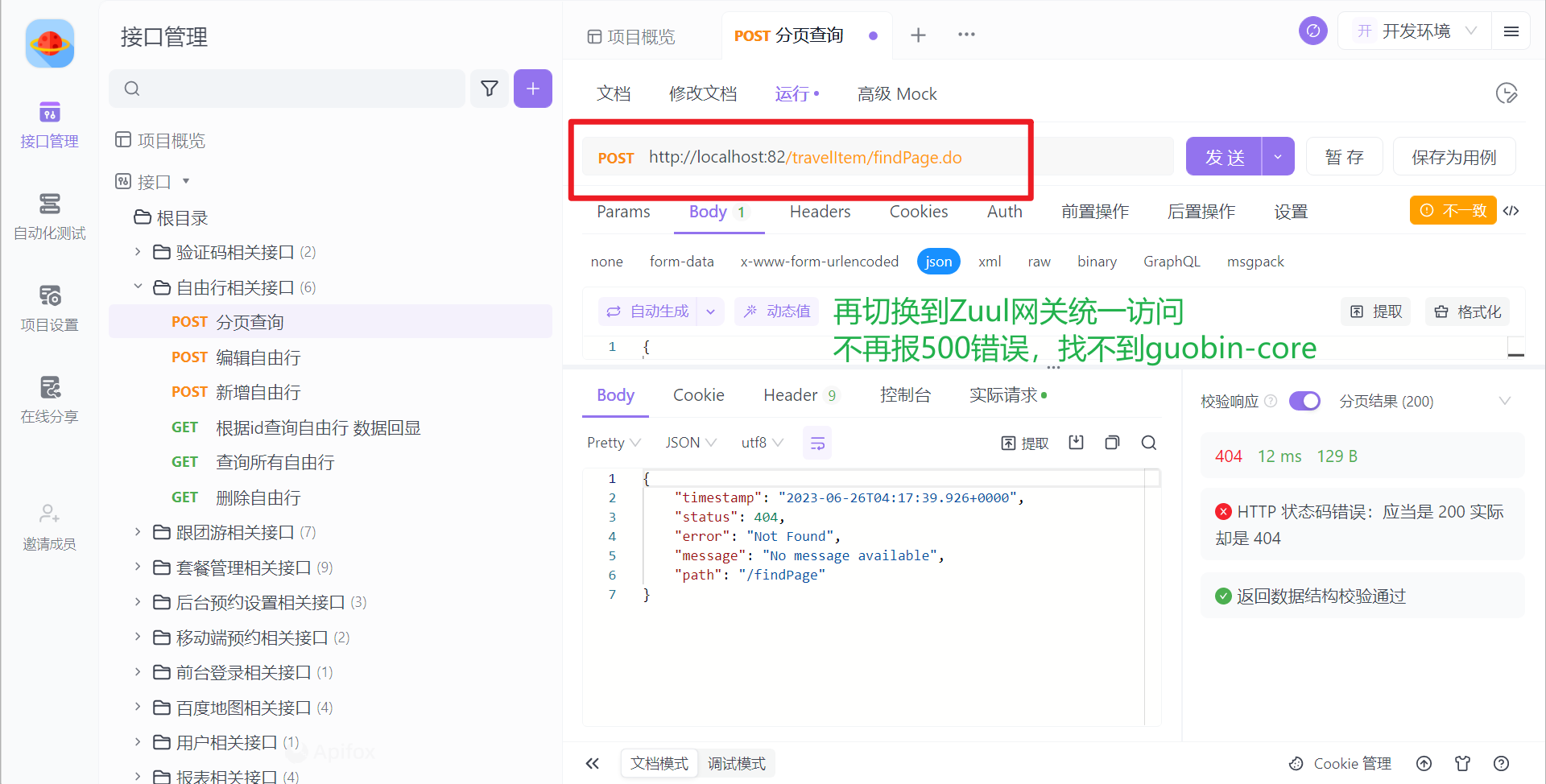This screenshot has height=784, width=1546.
Task: Click the 格式化 button
Action: (x=1468, y=312)
